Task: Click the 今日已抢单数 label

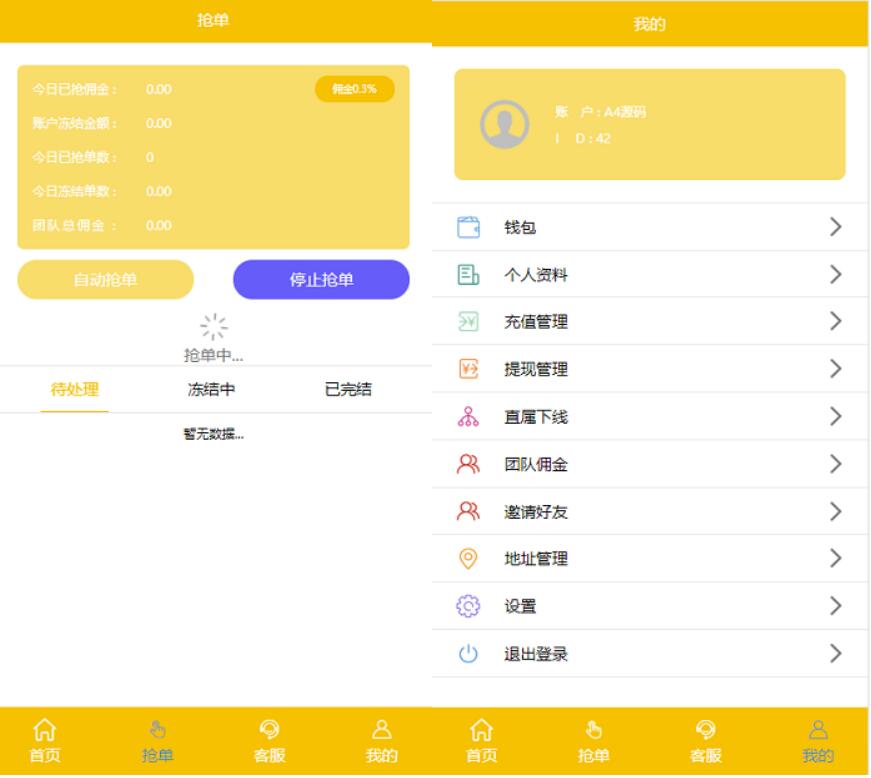Action: 74,157
